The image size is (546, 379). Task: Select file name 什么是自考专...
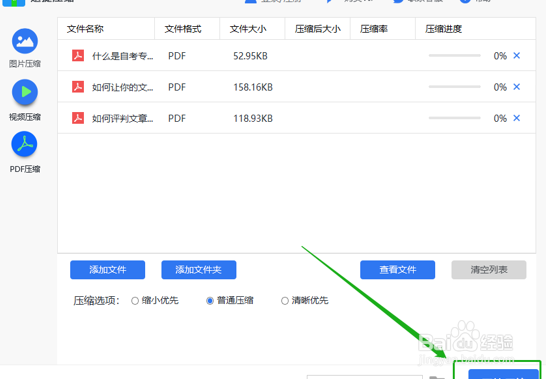pos(123,56)
